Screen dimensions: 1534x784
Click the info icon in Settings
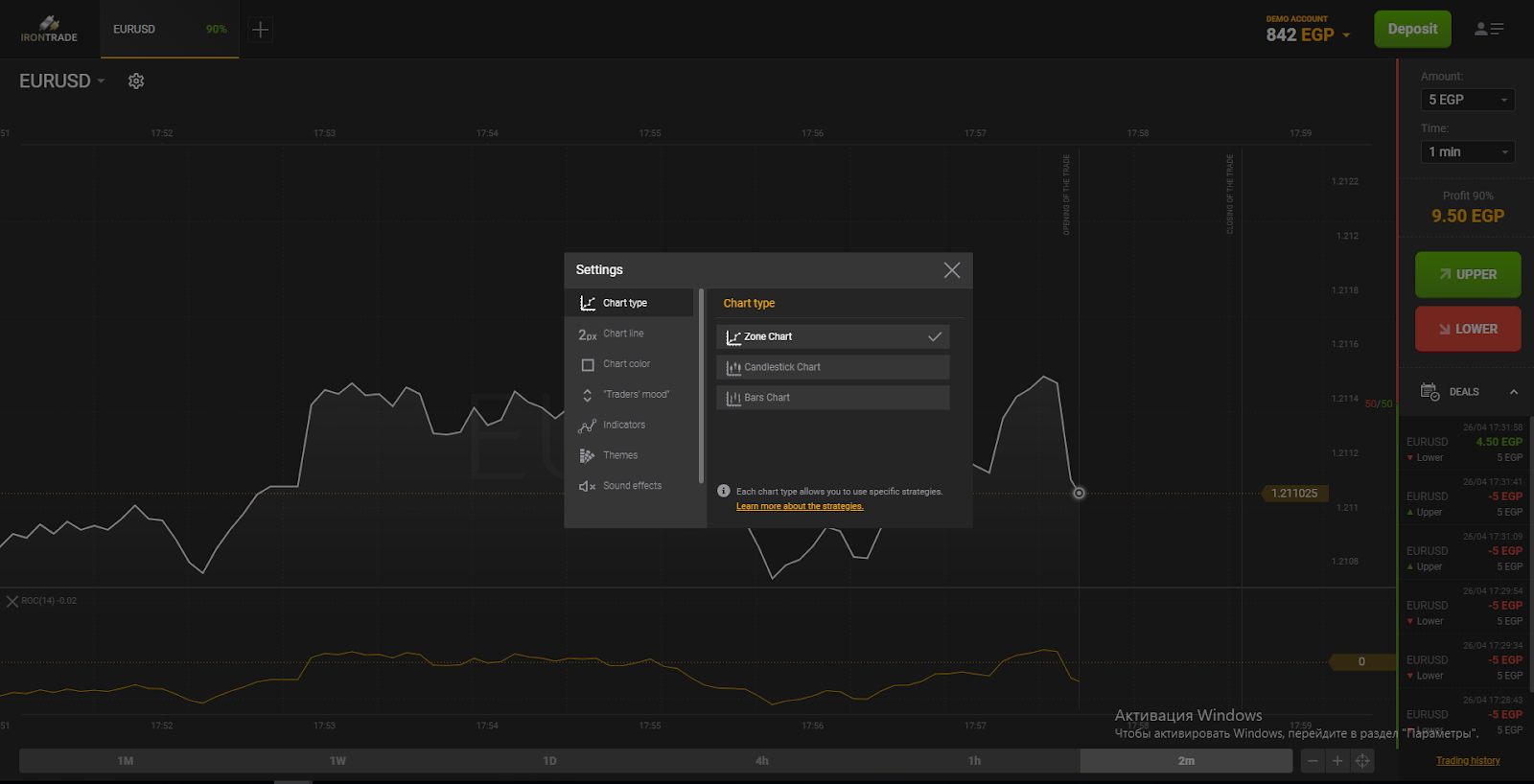pyautogui.click(x=724, y=491)
